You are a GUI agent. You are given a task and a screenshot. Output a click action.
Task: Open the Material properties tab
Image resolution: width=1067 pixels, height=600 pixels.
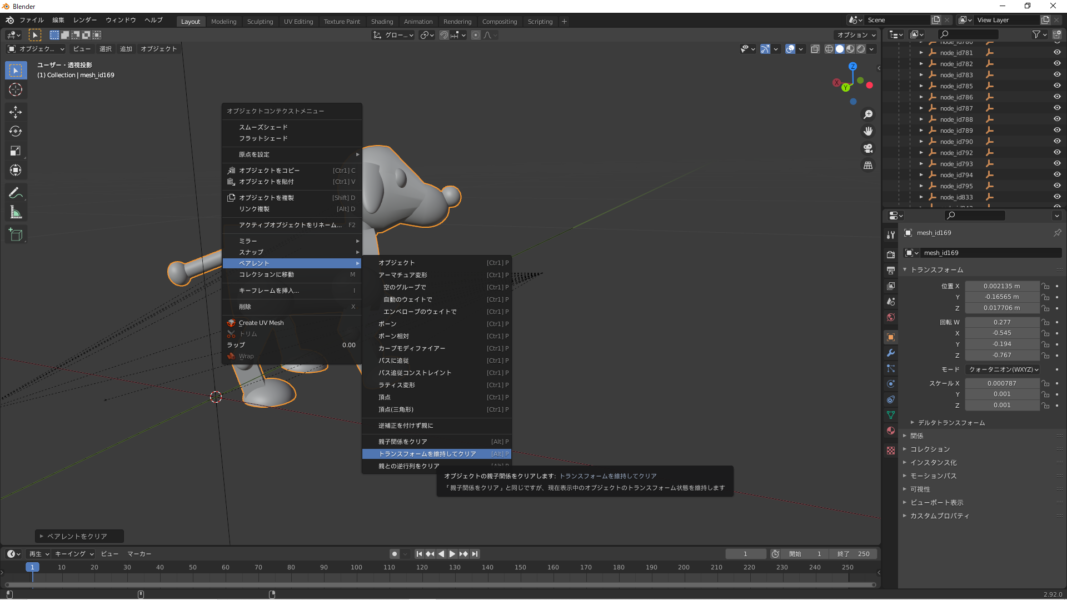click(891, 431)
